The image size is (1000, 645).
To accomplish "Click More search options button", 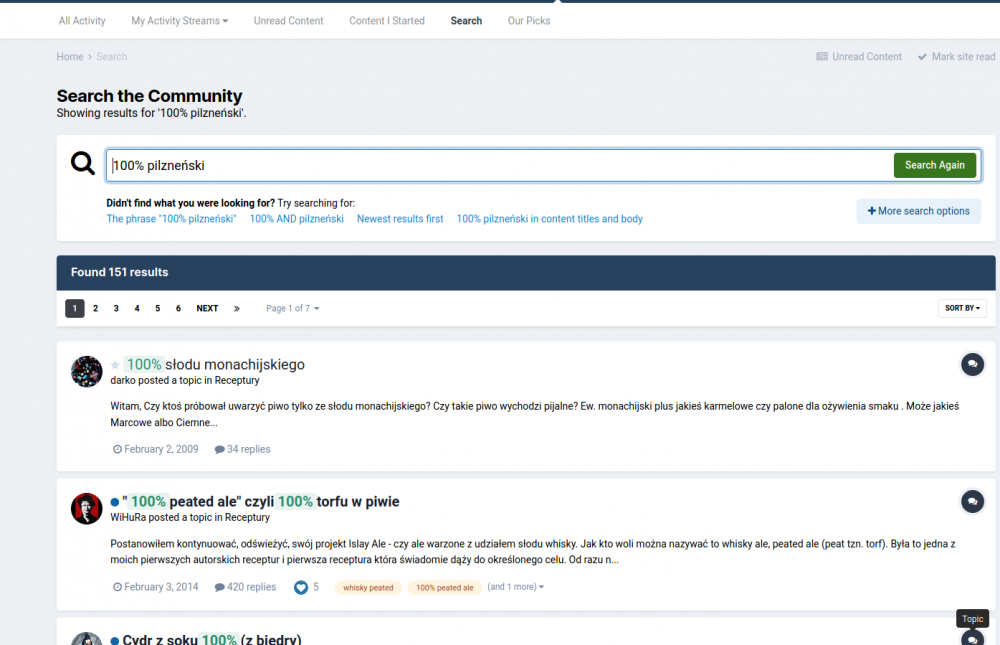I will (918, 211).
